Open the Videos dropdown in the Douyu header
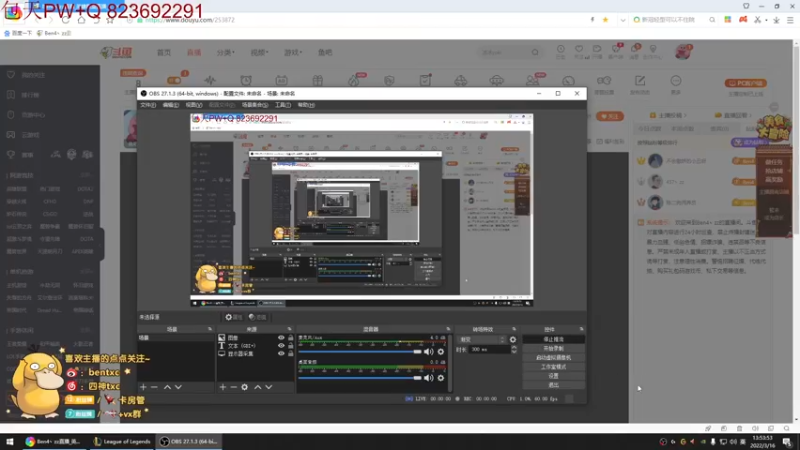 259,53
